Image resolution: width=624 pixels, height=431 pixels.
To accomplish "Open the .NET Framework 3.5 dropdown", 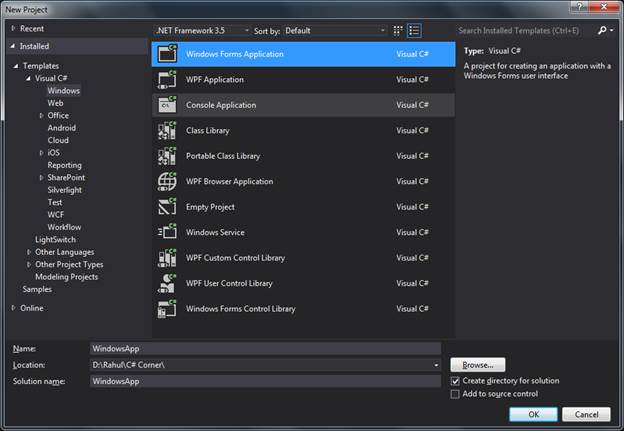I will pos(202,31).
